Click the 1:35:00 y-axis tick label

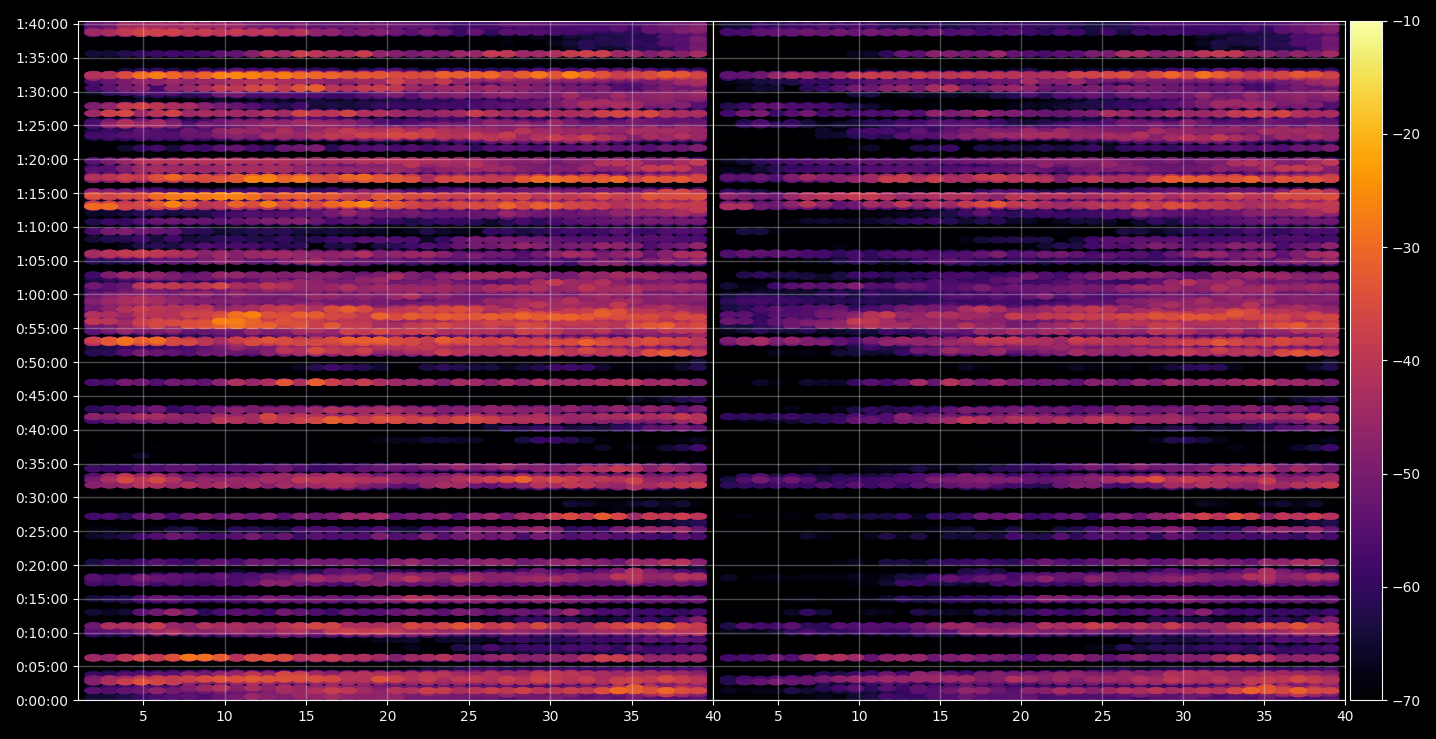coord(42,57)
